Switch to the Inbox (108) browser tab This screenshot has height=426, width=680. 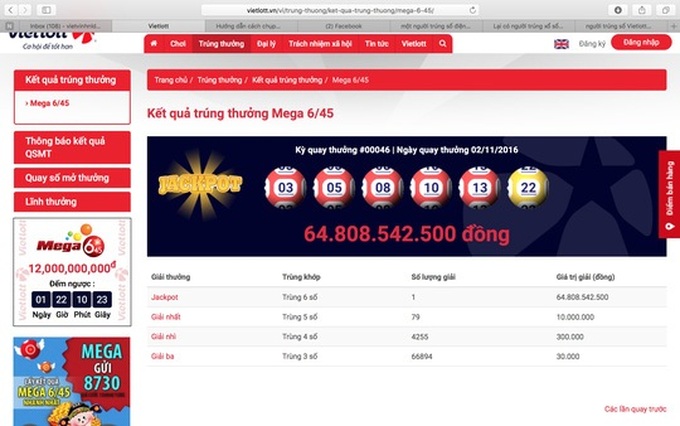65,26
